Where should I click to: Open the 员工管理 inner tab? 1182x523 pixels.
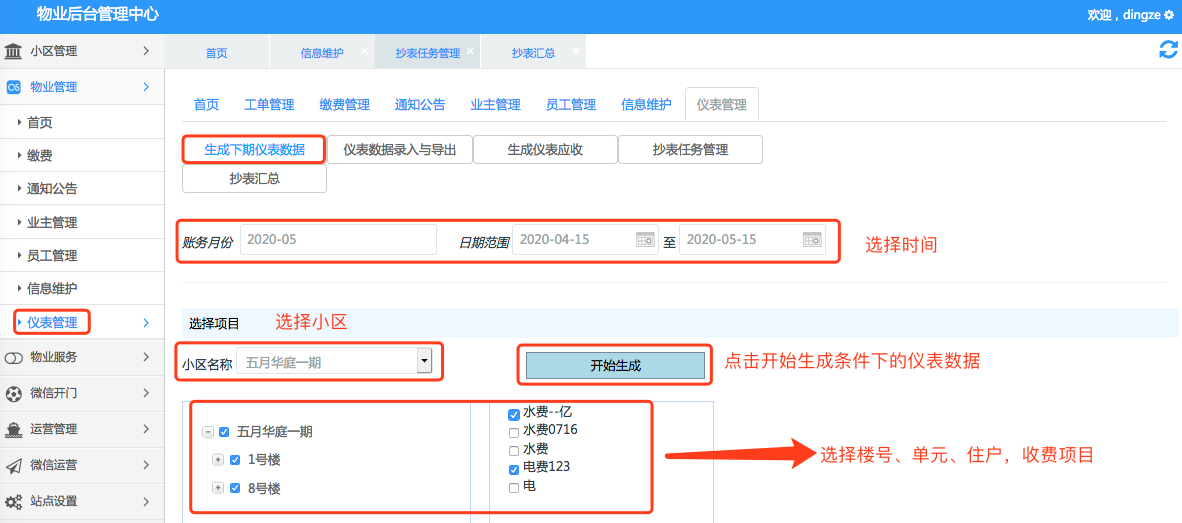point(571,105)
